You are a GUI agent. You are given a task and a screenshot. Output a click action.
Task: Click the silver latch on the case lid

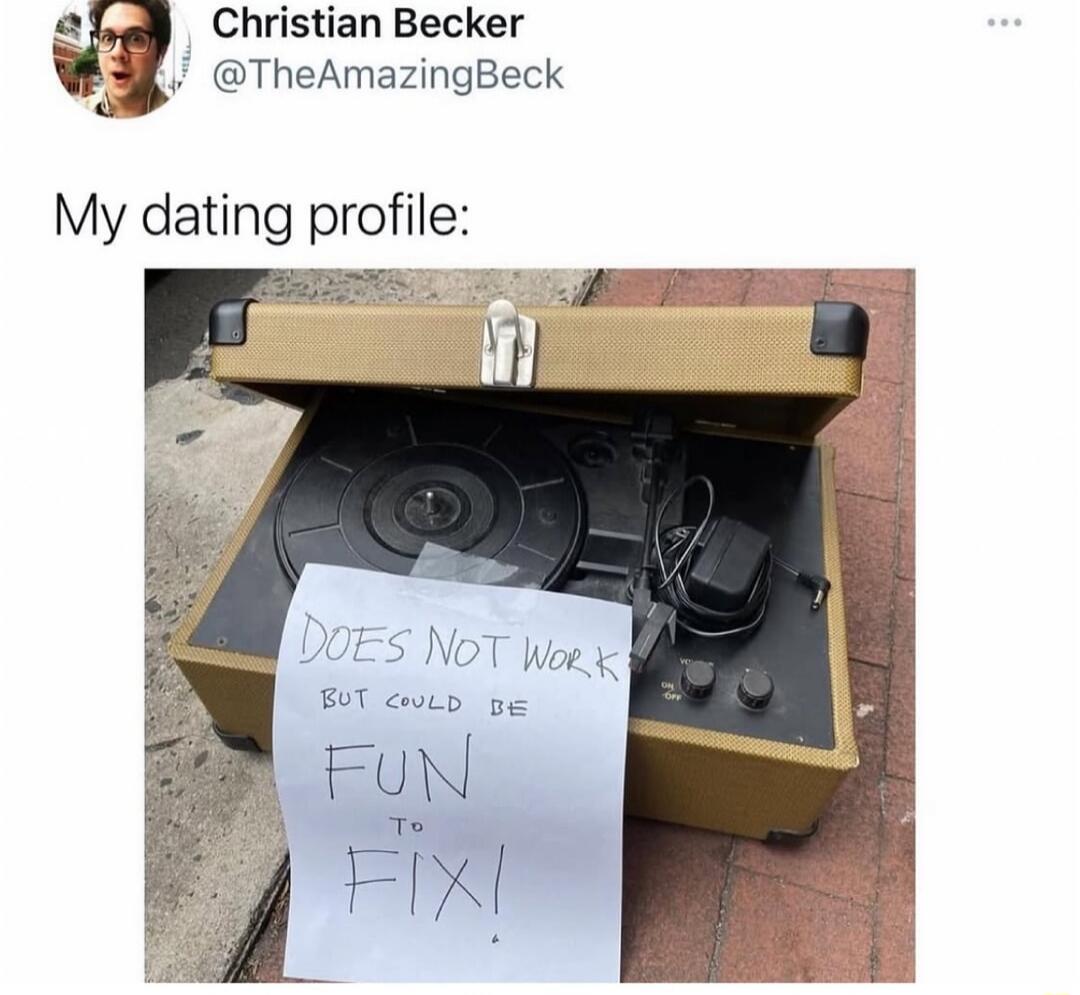click(508, 342)
